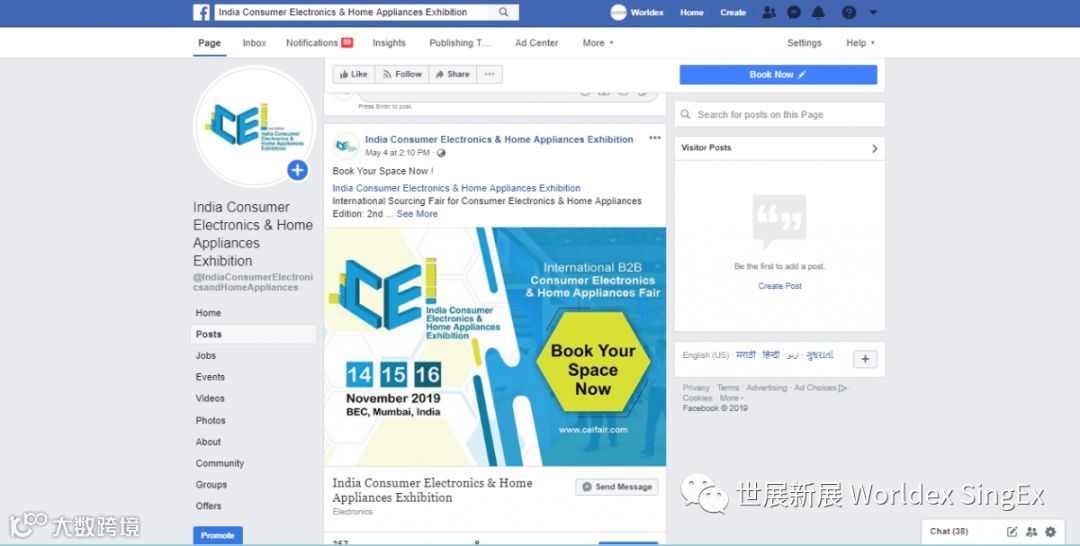Click the search magnifier button
Image resolution: width=1080 pixels, height=546 pixels.
click(503, 12)
